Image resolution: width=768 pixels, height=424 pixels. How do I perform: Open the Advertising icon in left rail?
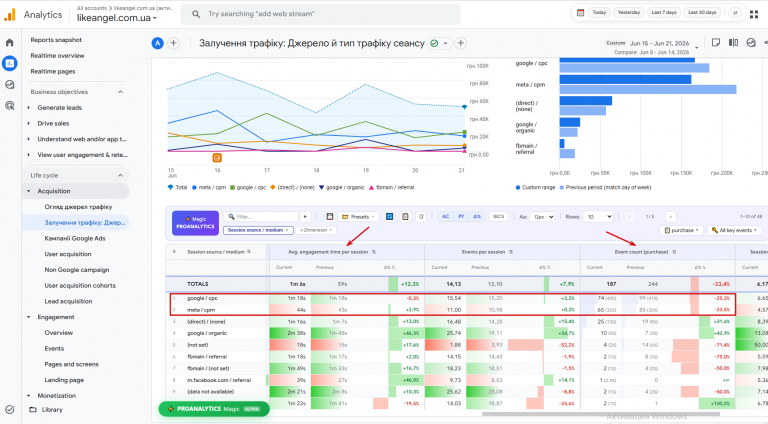click(9, 105)
